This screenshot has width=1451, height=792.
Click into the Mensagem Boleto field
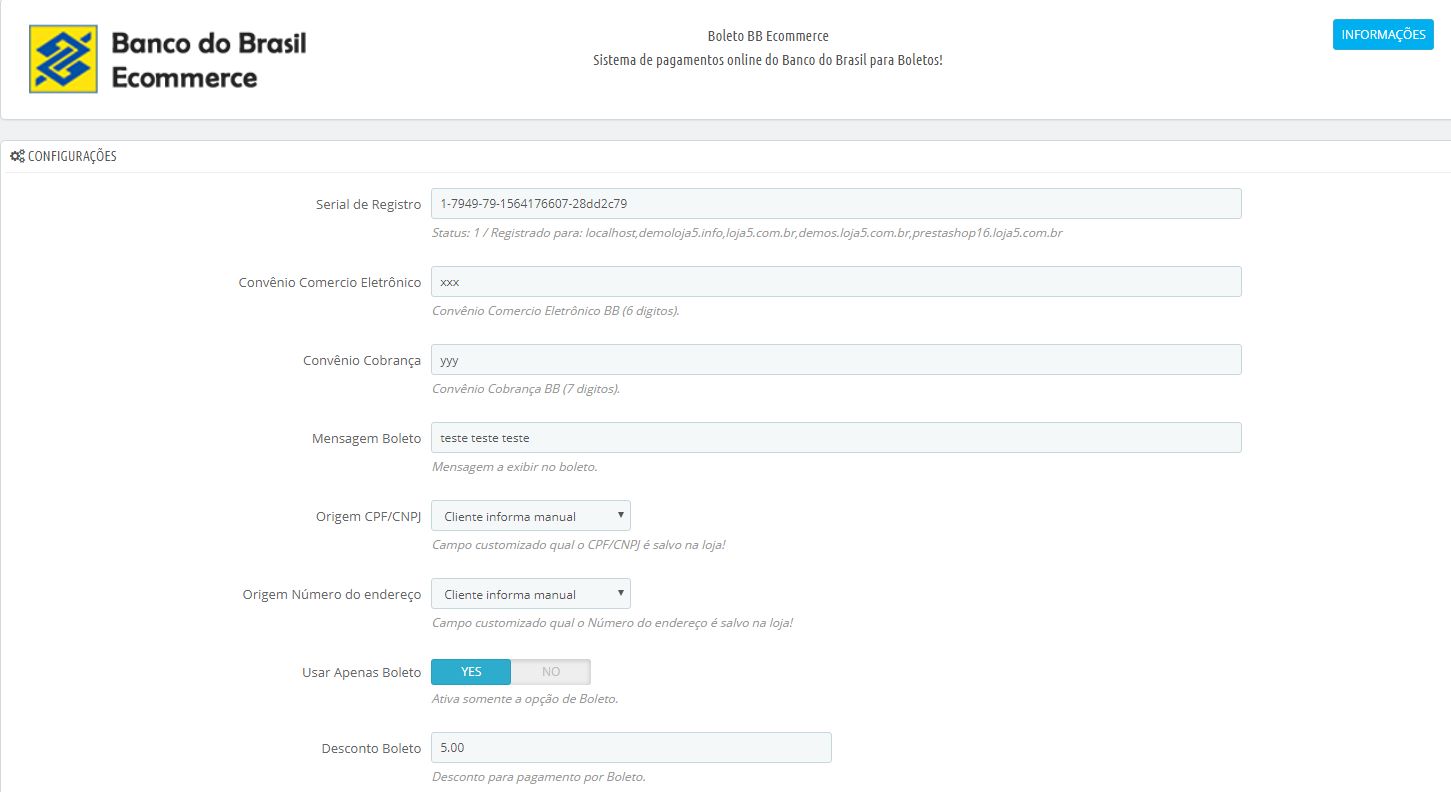[x=835, y=438]
